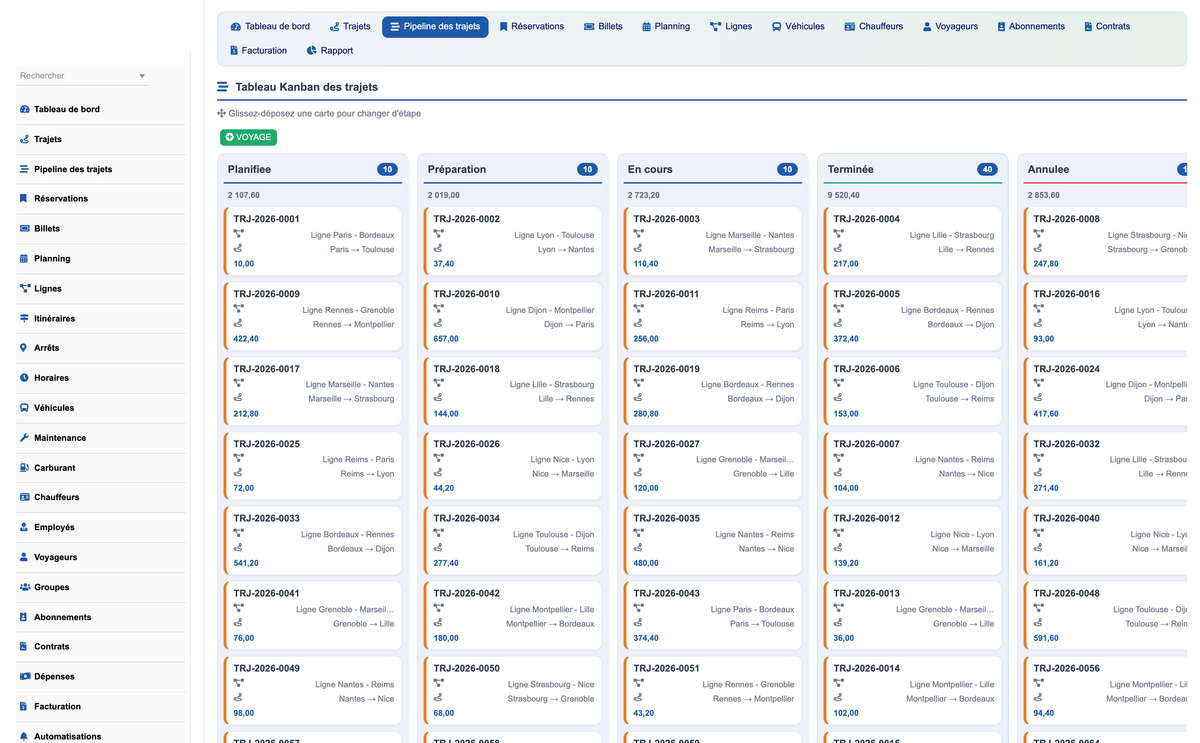Click the Terminée column count badge 40

(987, 170)
